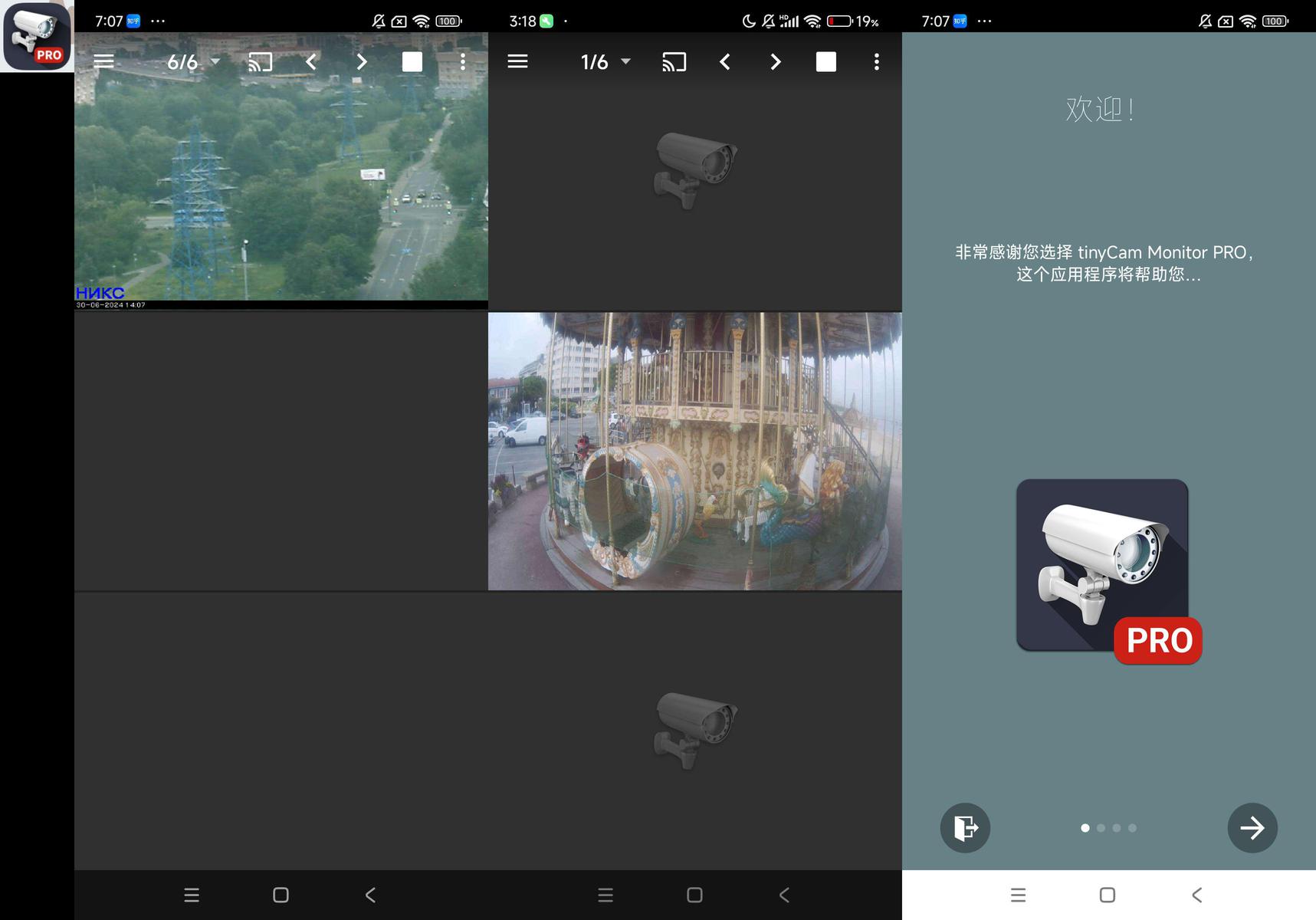Select second page dot on welcome screen

point(1101,828)
